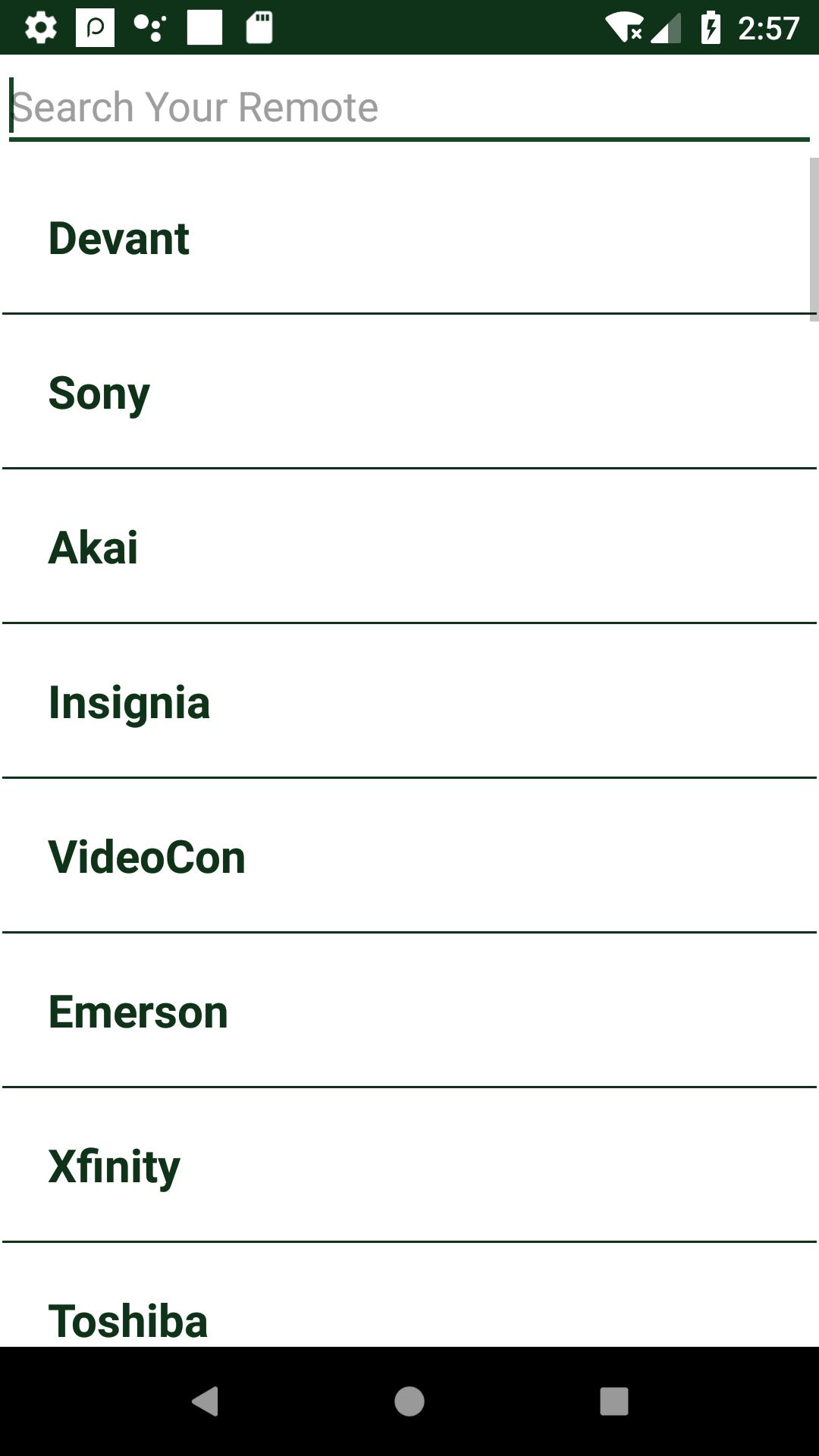Open the Emerson remote entry
This screenshot has height=1456, width=819.
[x=409, y=1012]
